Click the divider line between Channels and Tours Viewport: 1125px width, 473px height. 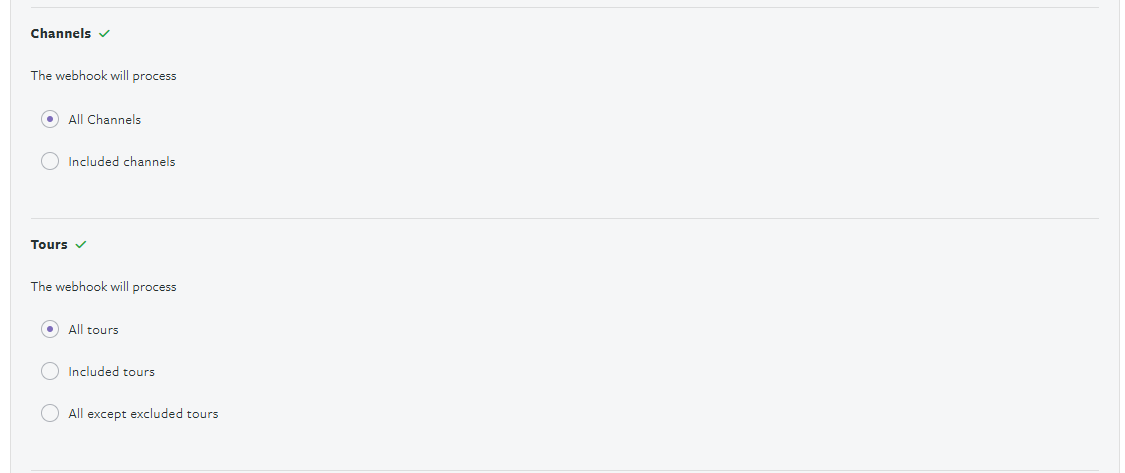[564, 218]
